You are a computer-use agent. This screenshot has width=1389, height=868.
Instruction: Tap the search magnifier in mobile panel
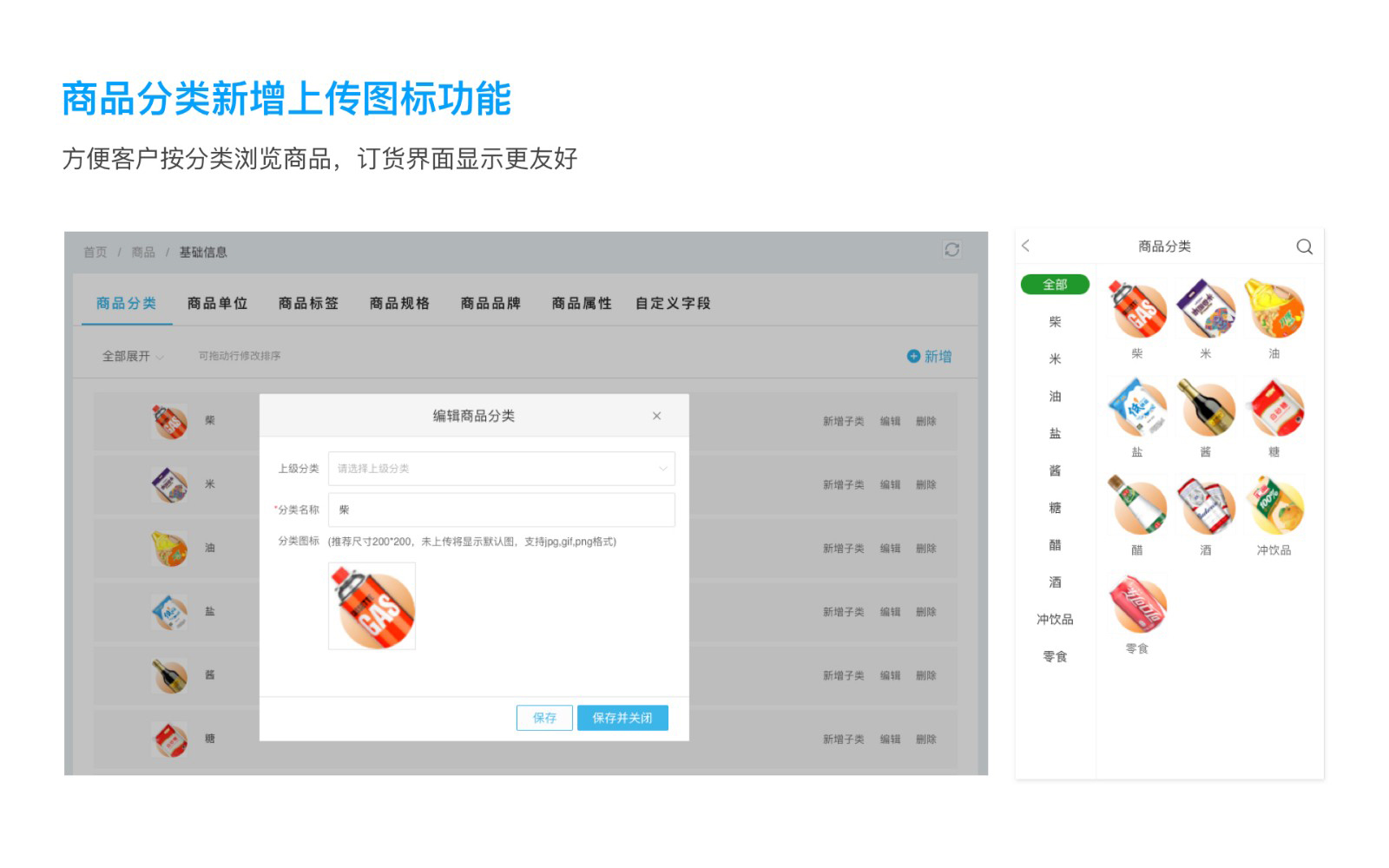point(1304,247)
